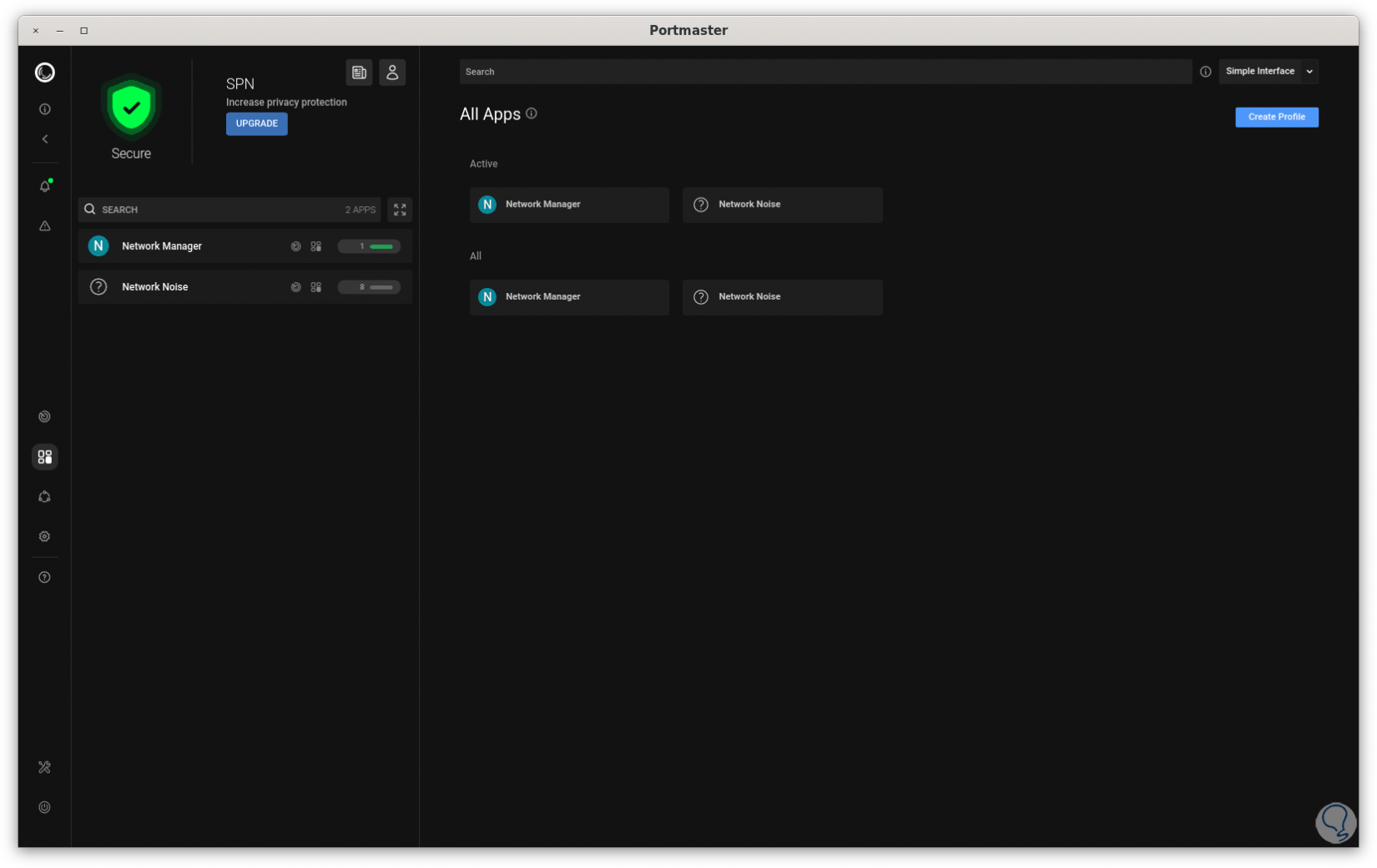Select Network Manager in the sidebar app list
1377x868 pixels.
click(245, 246)
